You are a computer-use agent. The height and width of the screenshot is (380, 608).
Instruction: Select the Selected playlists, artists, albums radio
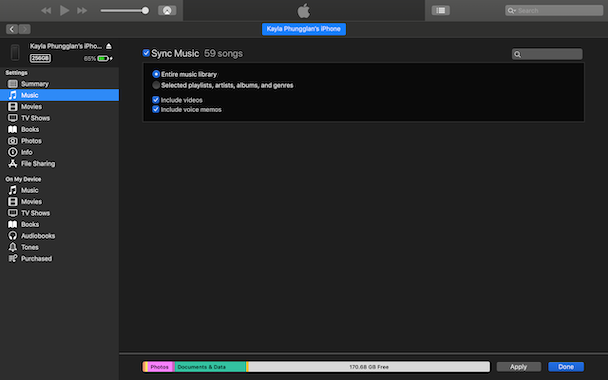156,85
